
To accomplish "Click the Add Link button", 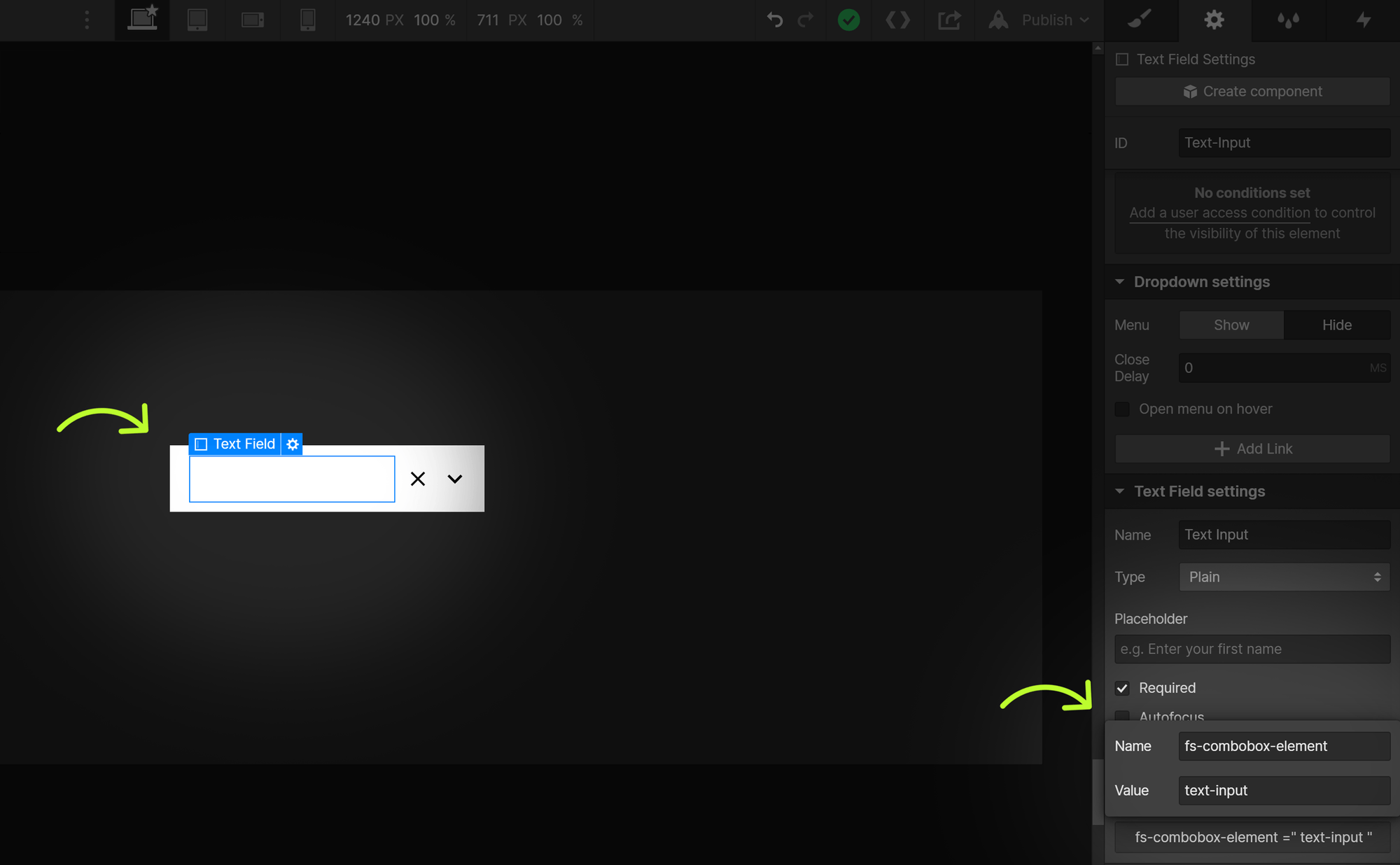I will (1252, 449).
